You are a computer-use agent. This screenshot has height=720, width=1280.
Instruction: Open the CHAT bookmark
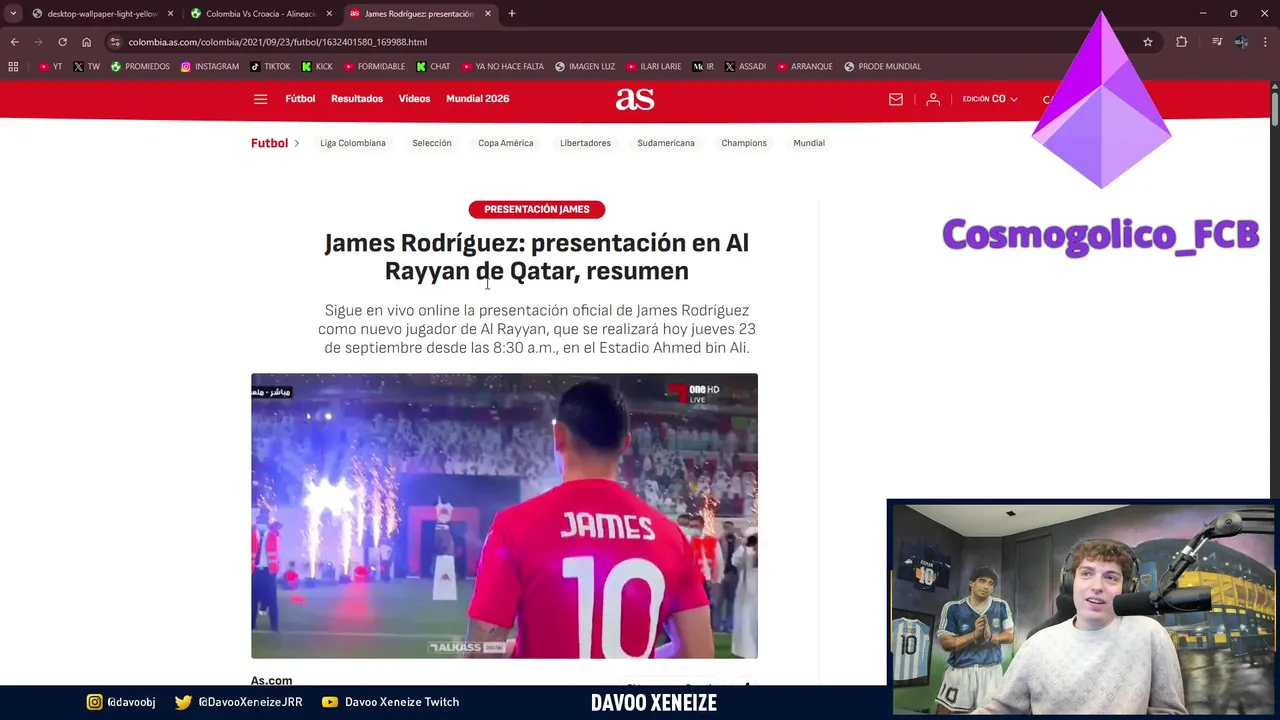click(x=433, y=67)
